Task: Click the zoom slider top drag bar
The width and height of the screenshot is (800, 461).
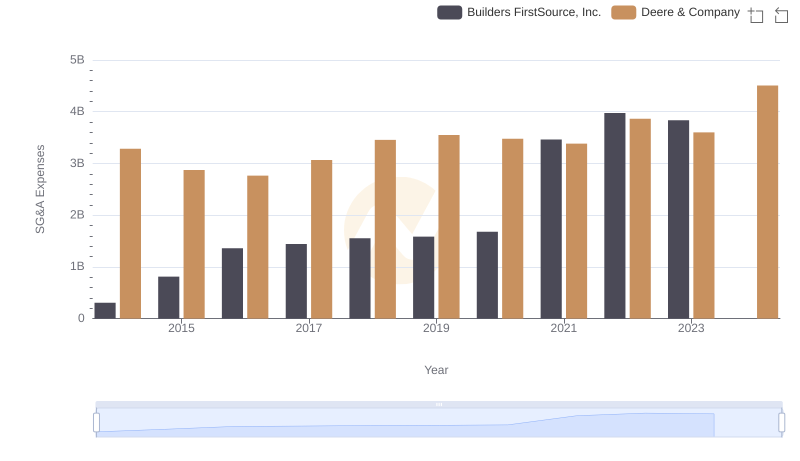Action: 439,404
